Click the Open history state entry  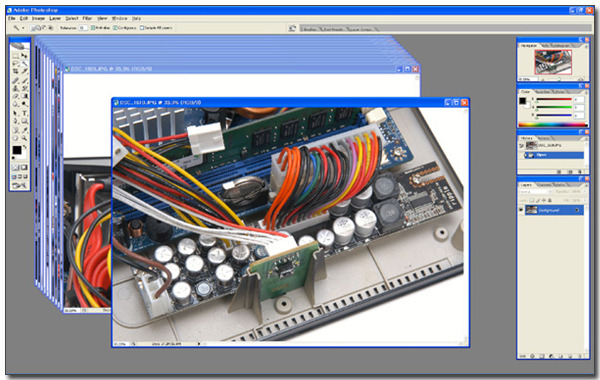tap(554, 155)
